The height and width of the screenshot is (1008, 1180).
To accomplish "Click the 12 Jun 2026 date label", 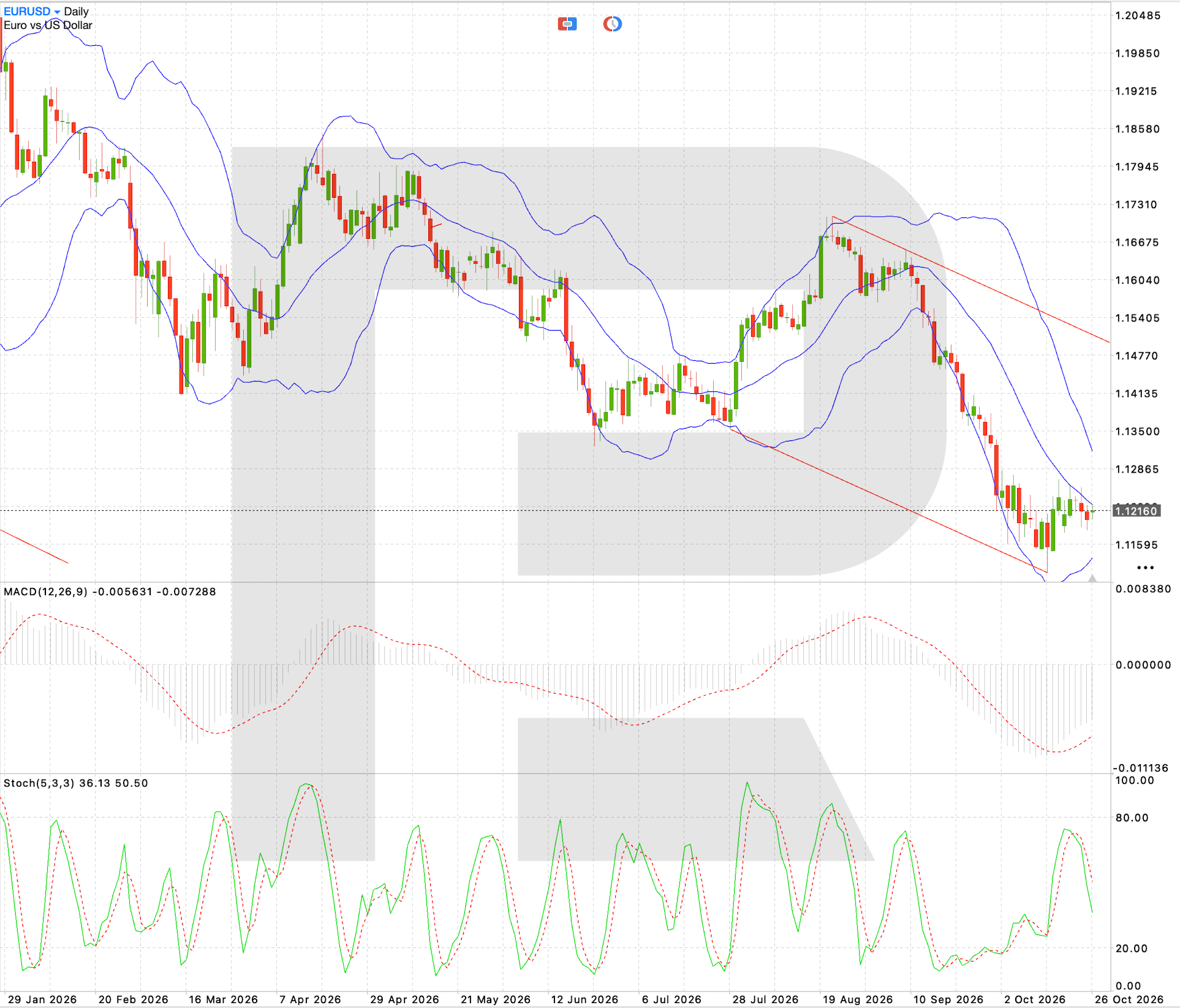I will click(584, 999).
